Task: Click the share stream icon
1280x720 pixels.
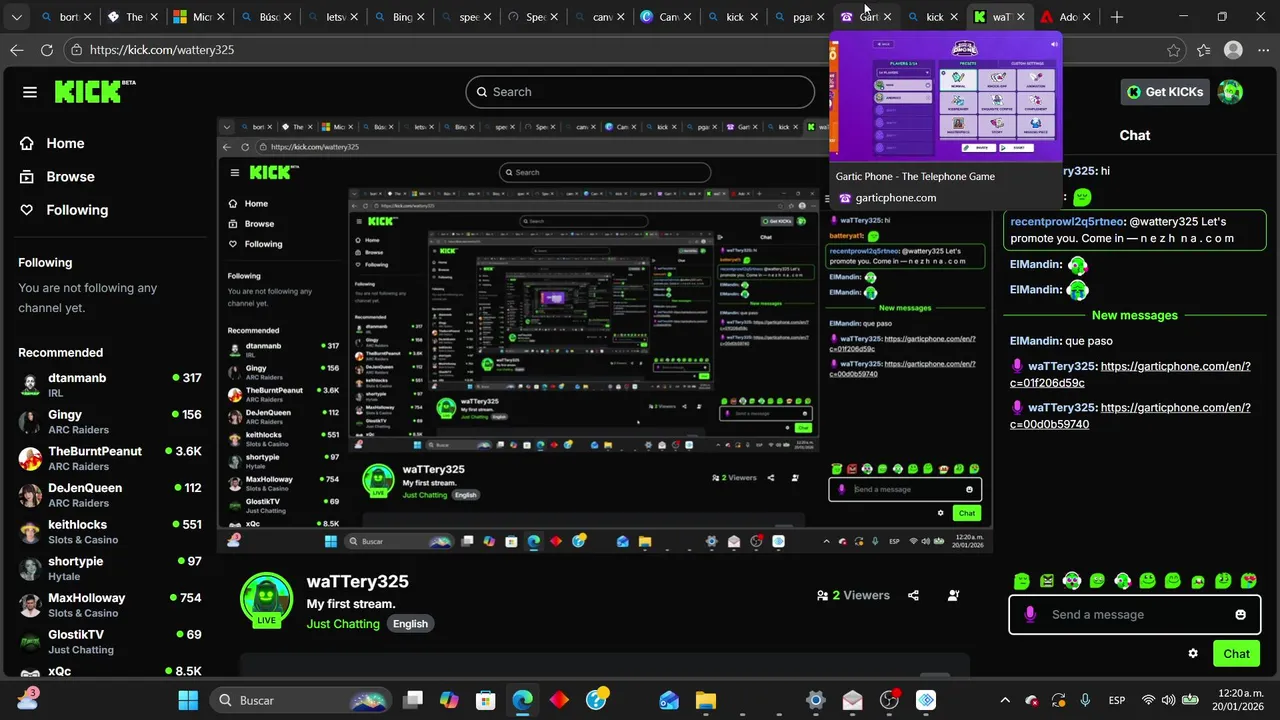Action: pos(913,595)
